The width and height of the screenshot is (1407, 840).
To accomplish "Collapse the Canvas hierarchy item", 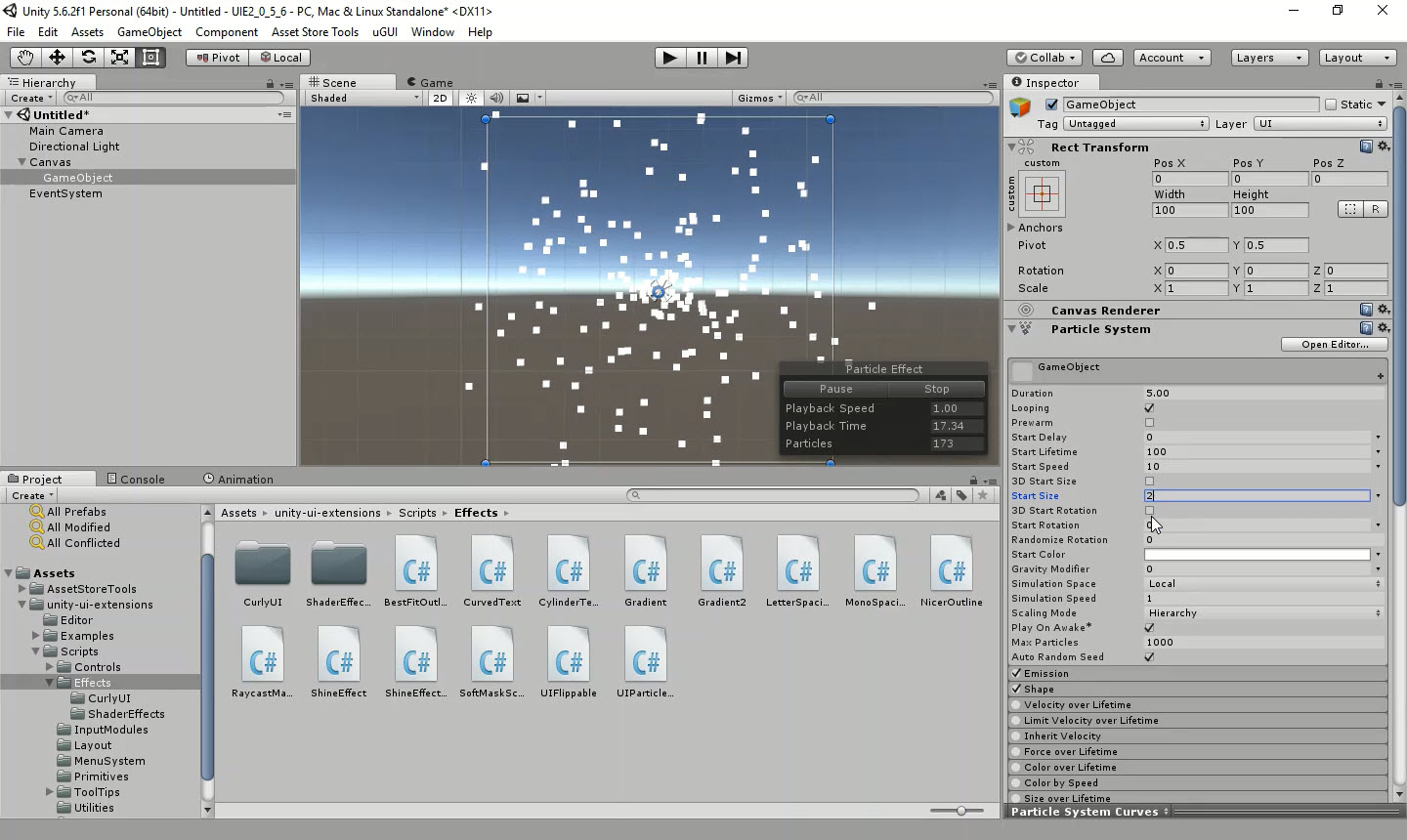I will point(21,162).
